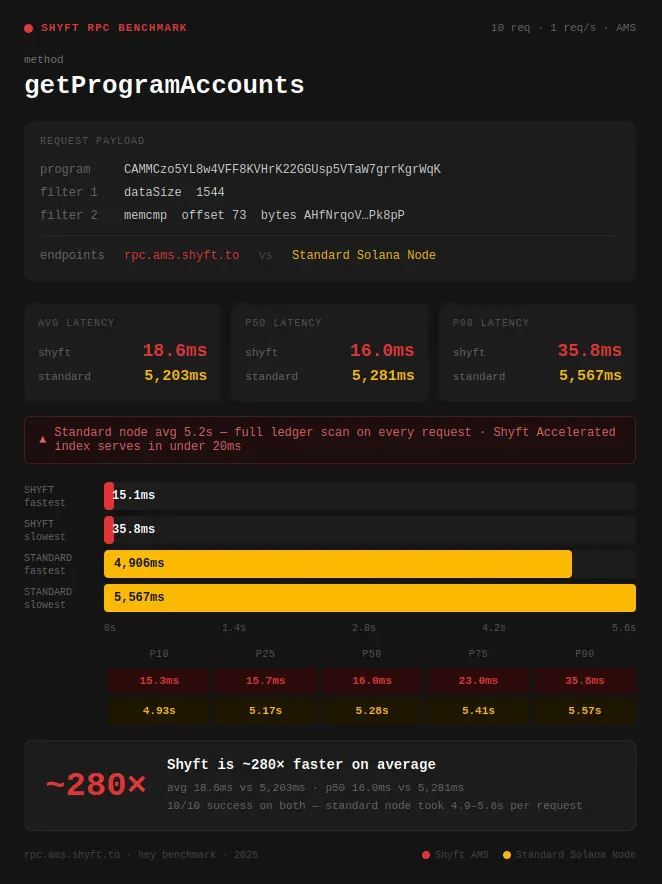The width and height of the screenshot is (662, 884).
Task: Click the 5.41s cell under P75
Action: point(478,711)
